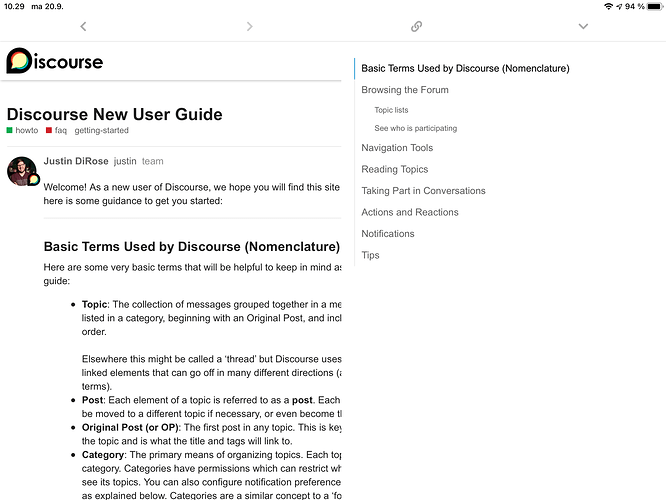Viewport: 666px width, 500px height.
Task: Jump to See who is participating
Action: pos(415,128)
